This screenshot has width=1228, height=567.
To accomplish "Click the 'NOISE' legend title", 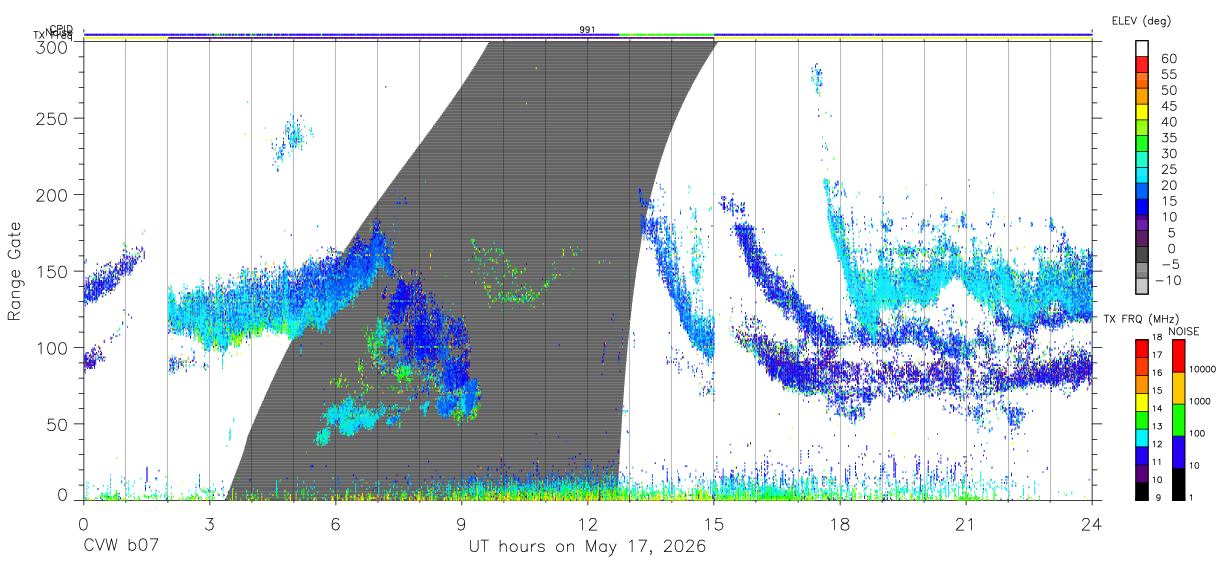I will pos(1183,331).
